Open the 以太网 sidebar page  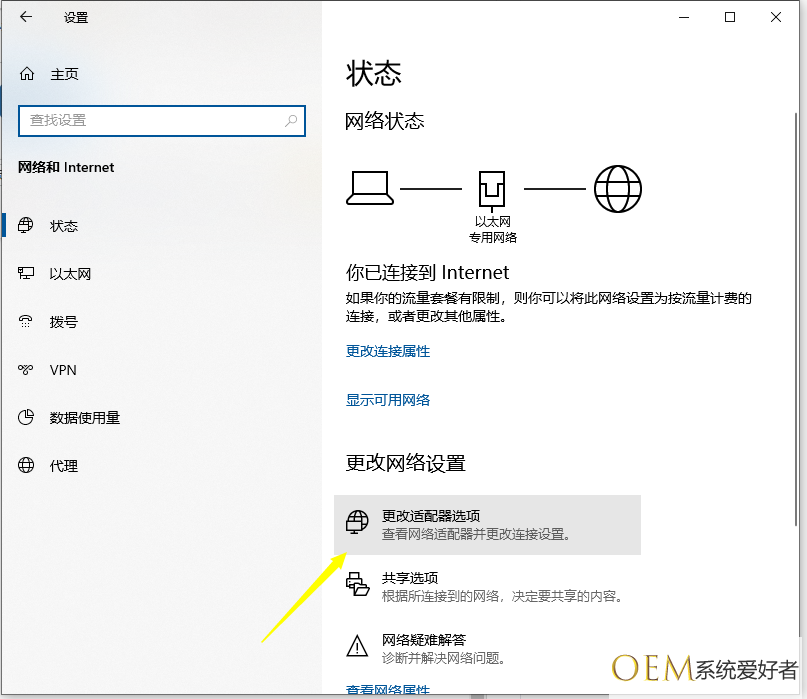(70, 274)
